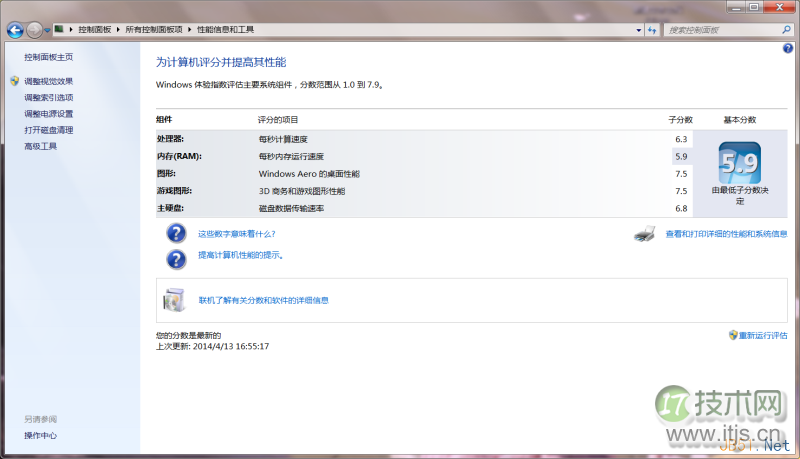This screenshot has width=800, height=459.
Task: Expand the 所有控制面板项 breadcrumb arrow
Action: pyautogui.click(x=189, y=31)
